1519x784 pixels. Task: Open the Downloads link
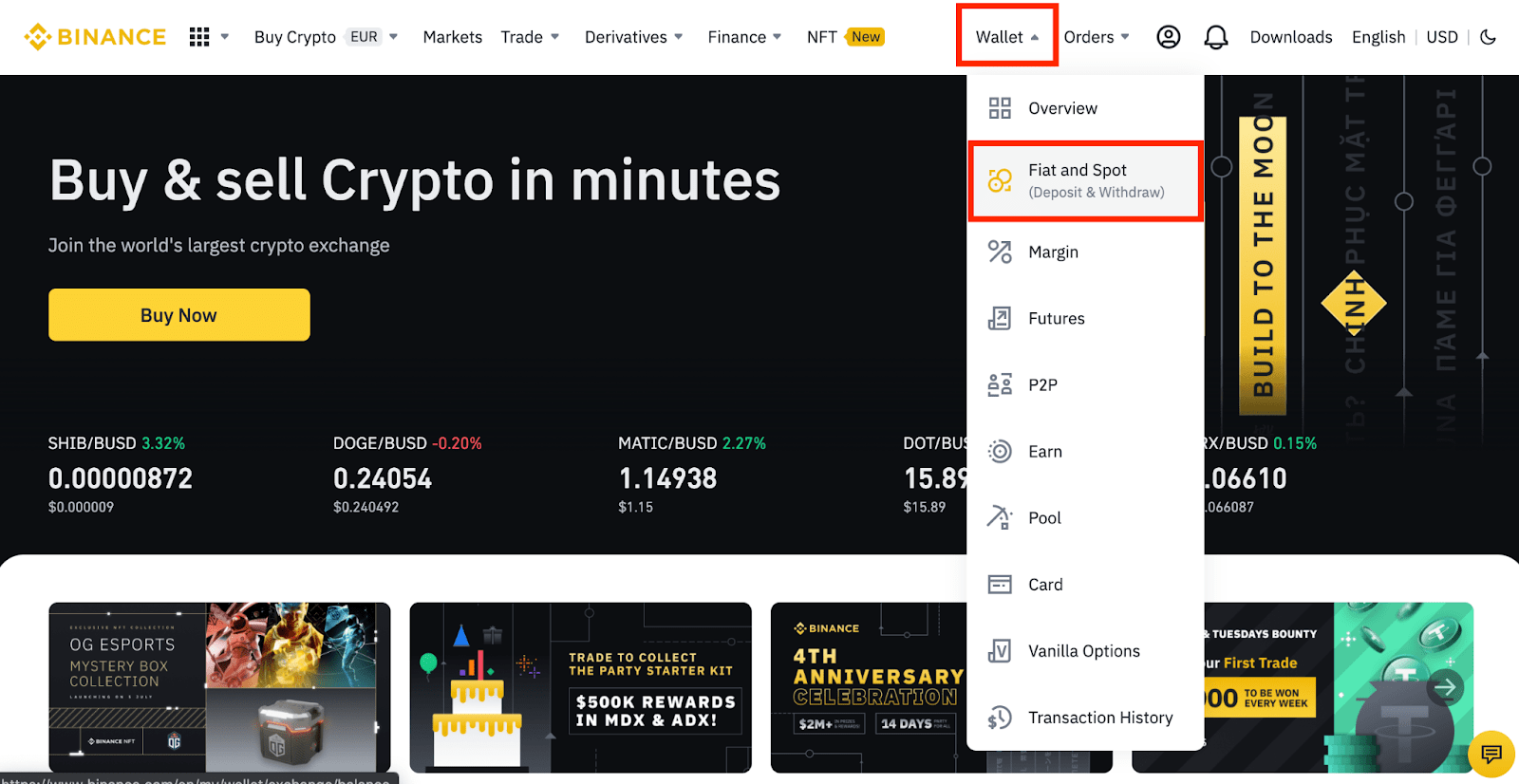click(x=1290, y=37)
